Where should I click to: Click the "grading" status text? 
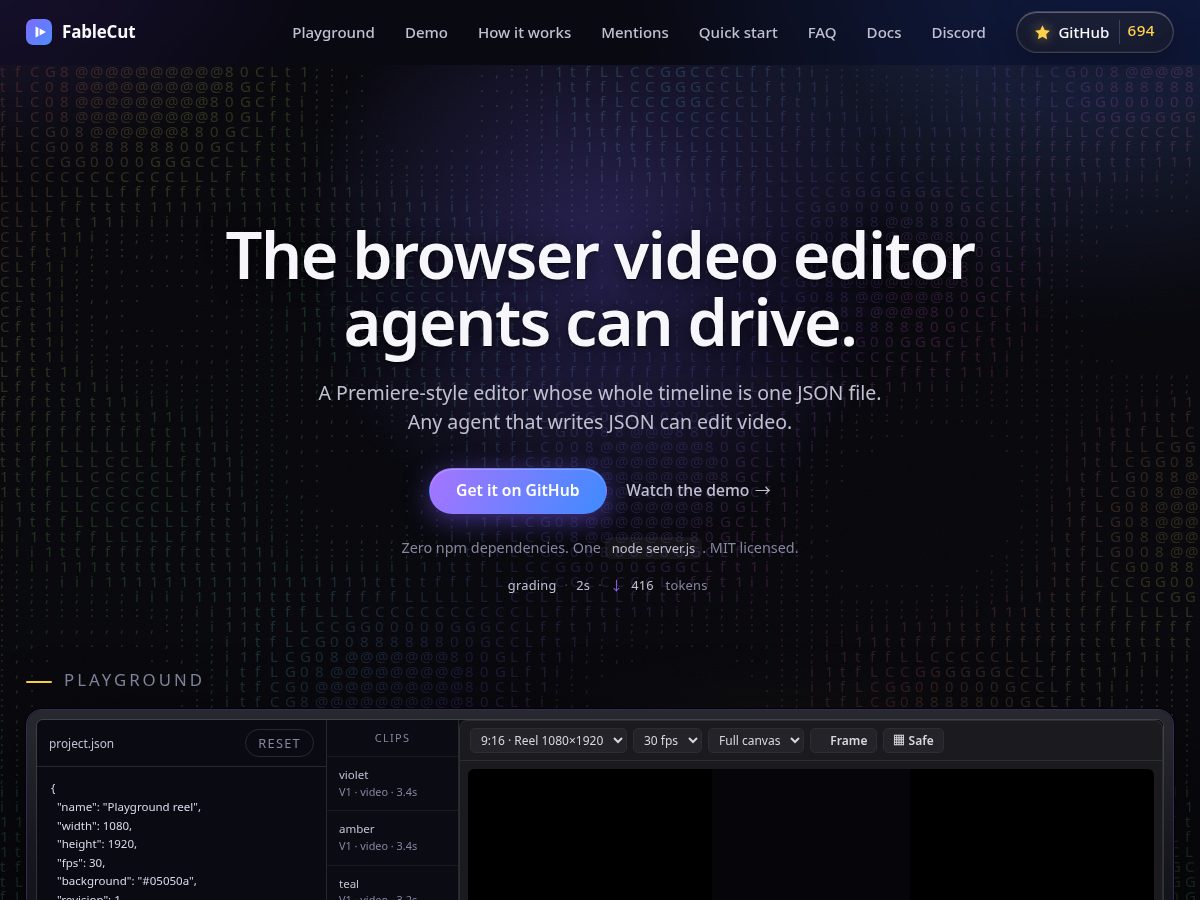tap(532, 585)
